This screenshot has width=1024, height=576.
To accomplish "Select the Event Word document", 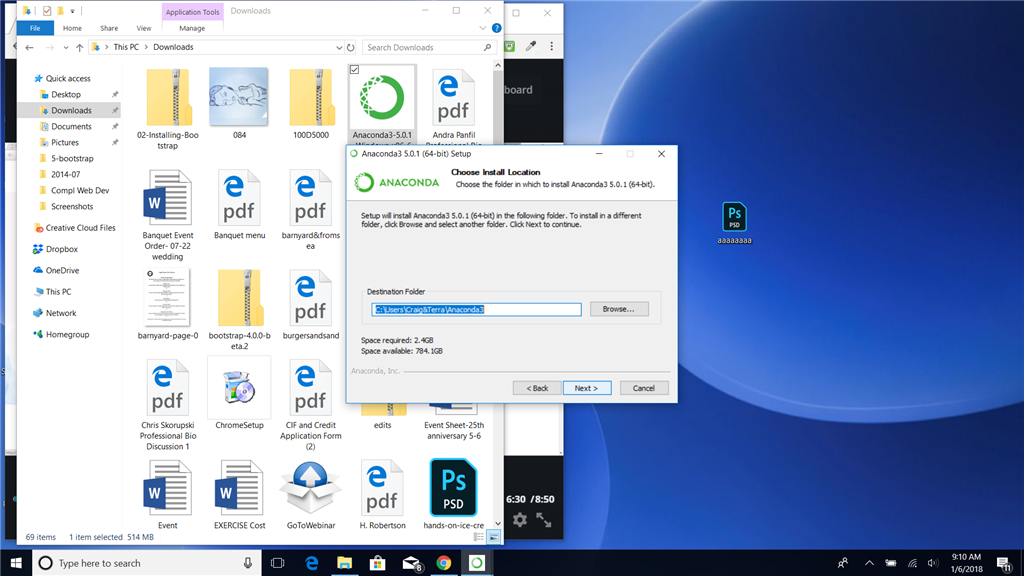I will pos(168,488).
